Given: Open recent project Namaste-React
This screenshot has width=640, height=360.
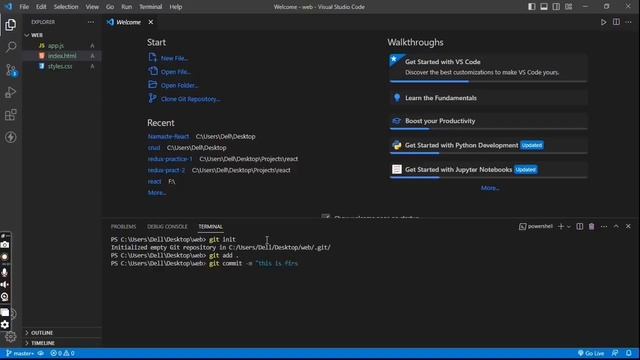Looking at the screenshot, I should (x=168, y=136).
